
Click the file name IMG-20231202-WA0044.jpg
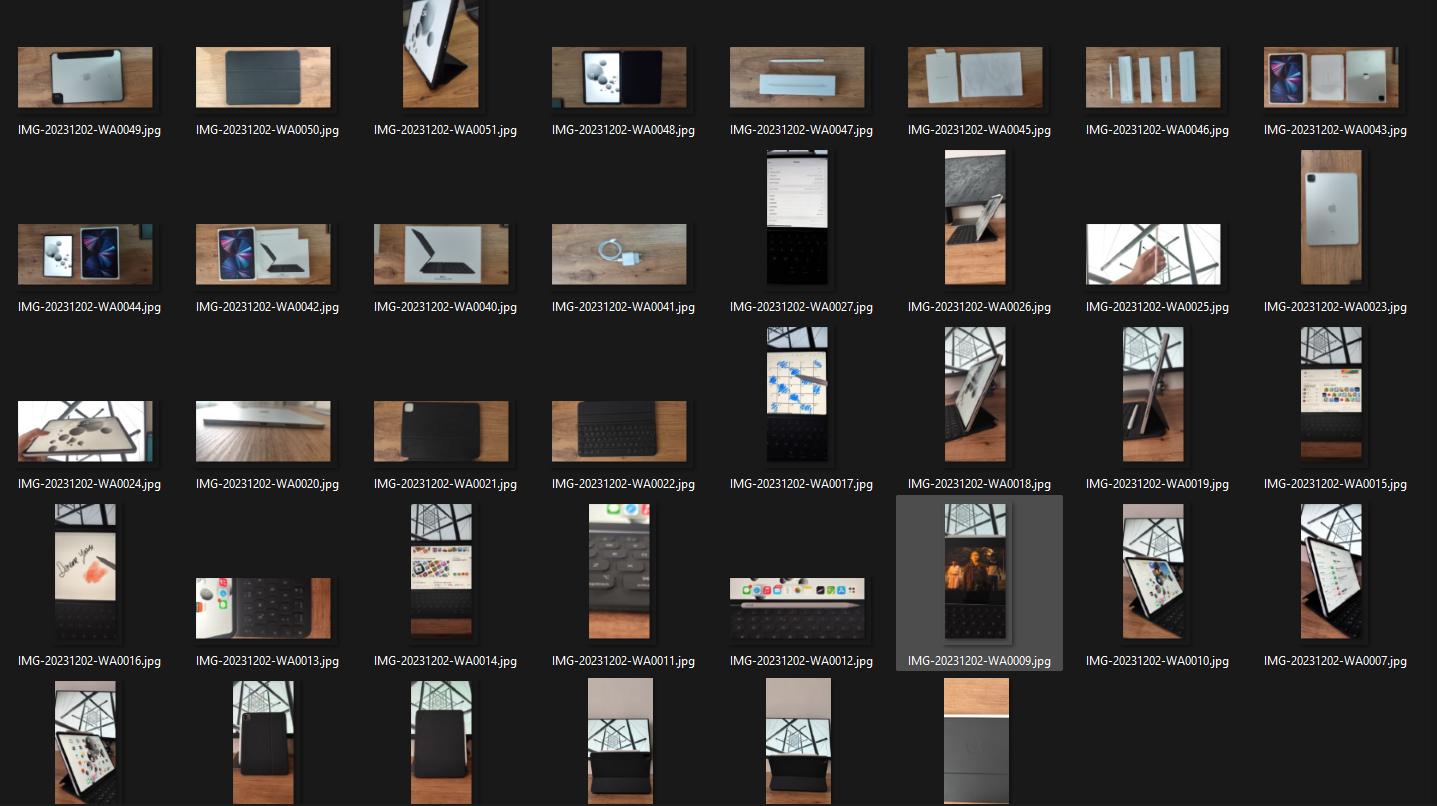point(89,307)
